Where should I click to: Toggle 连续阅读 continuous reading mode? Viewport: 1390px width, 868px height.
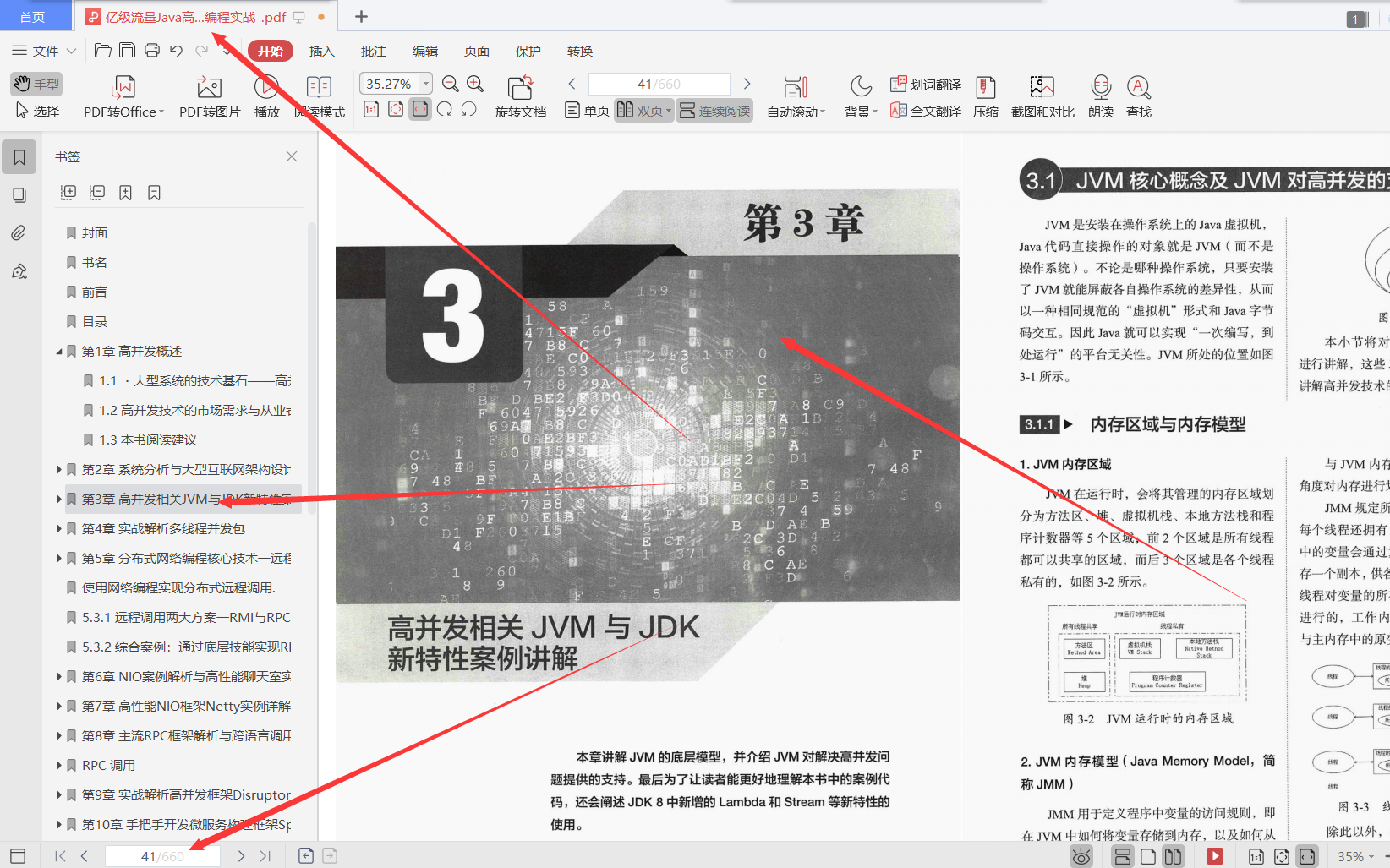[x=714, y=110]
